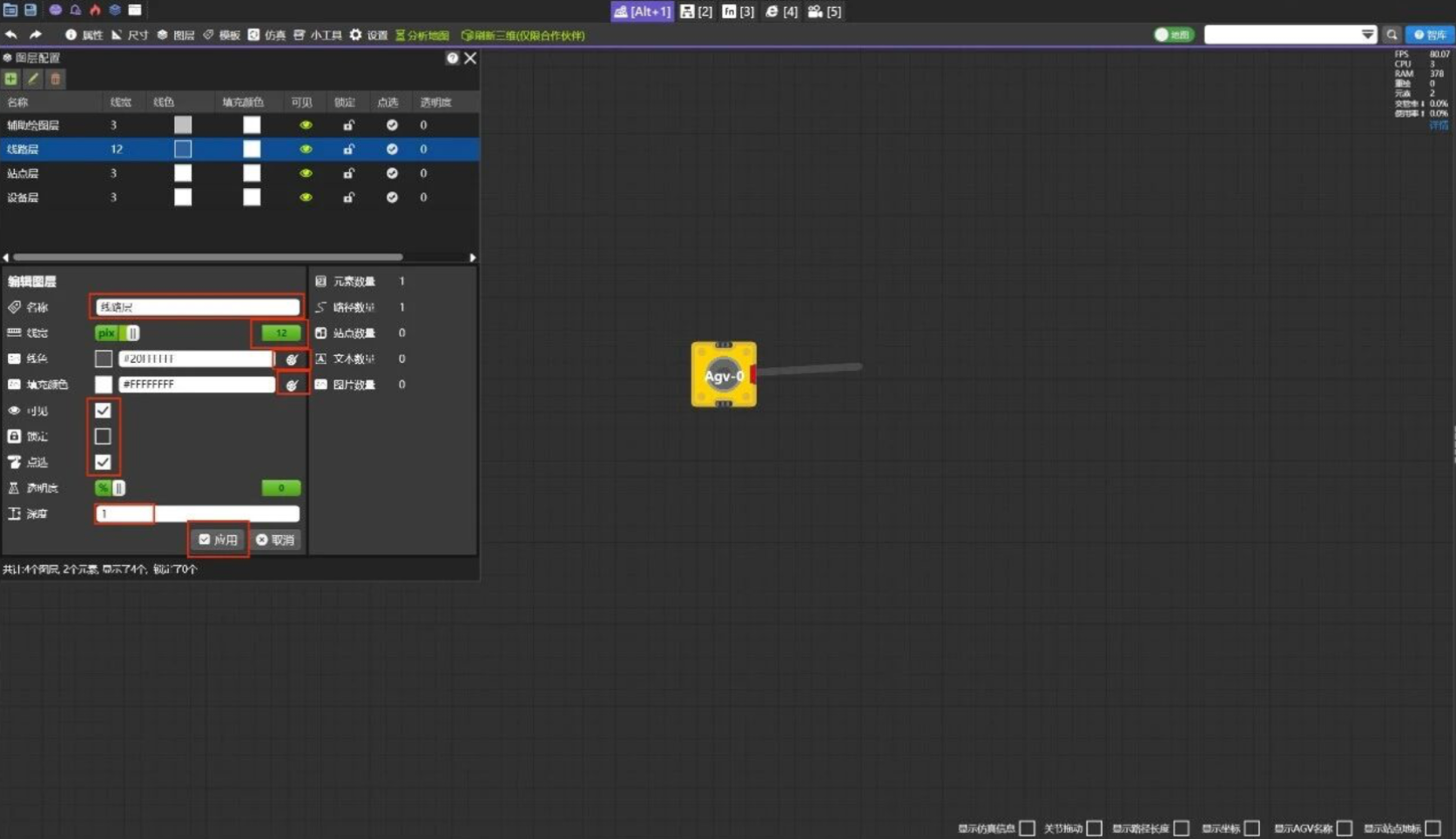Click the redo arrow in the toolbar

point(35,35)
